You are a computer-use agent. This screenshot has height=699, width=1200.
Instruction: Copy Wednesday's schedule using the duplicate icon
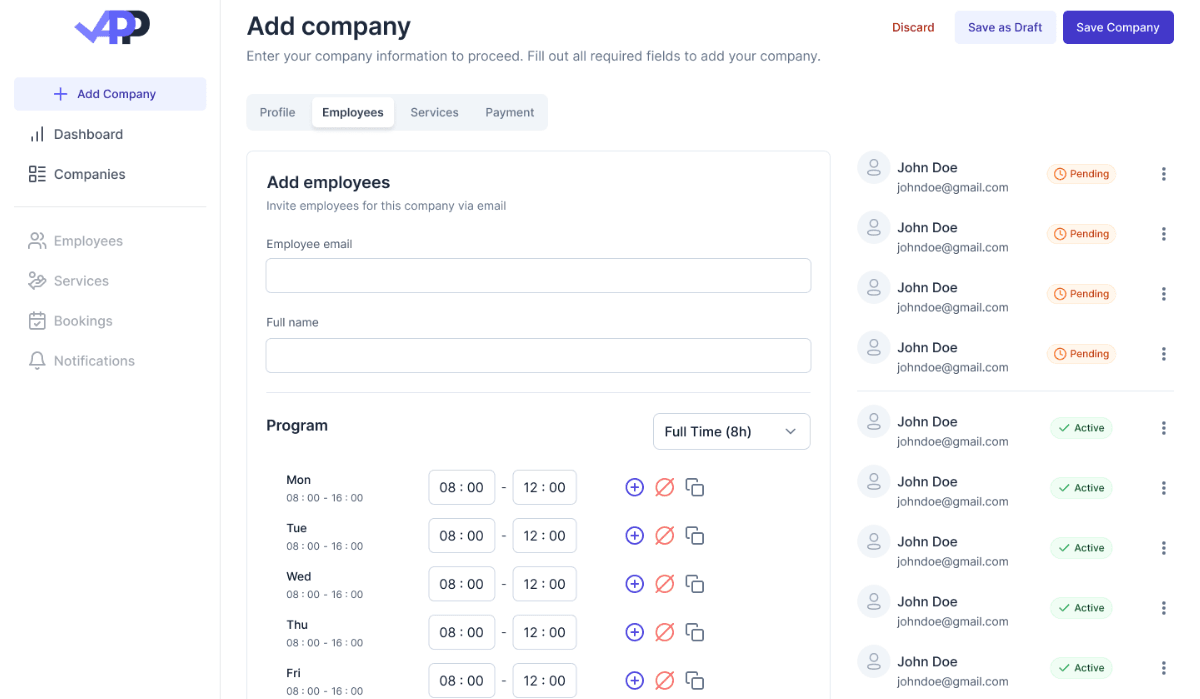pos(694,583)
